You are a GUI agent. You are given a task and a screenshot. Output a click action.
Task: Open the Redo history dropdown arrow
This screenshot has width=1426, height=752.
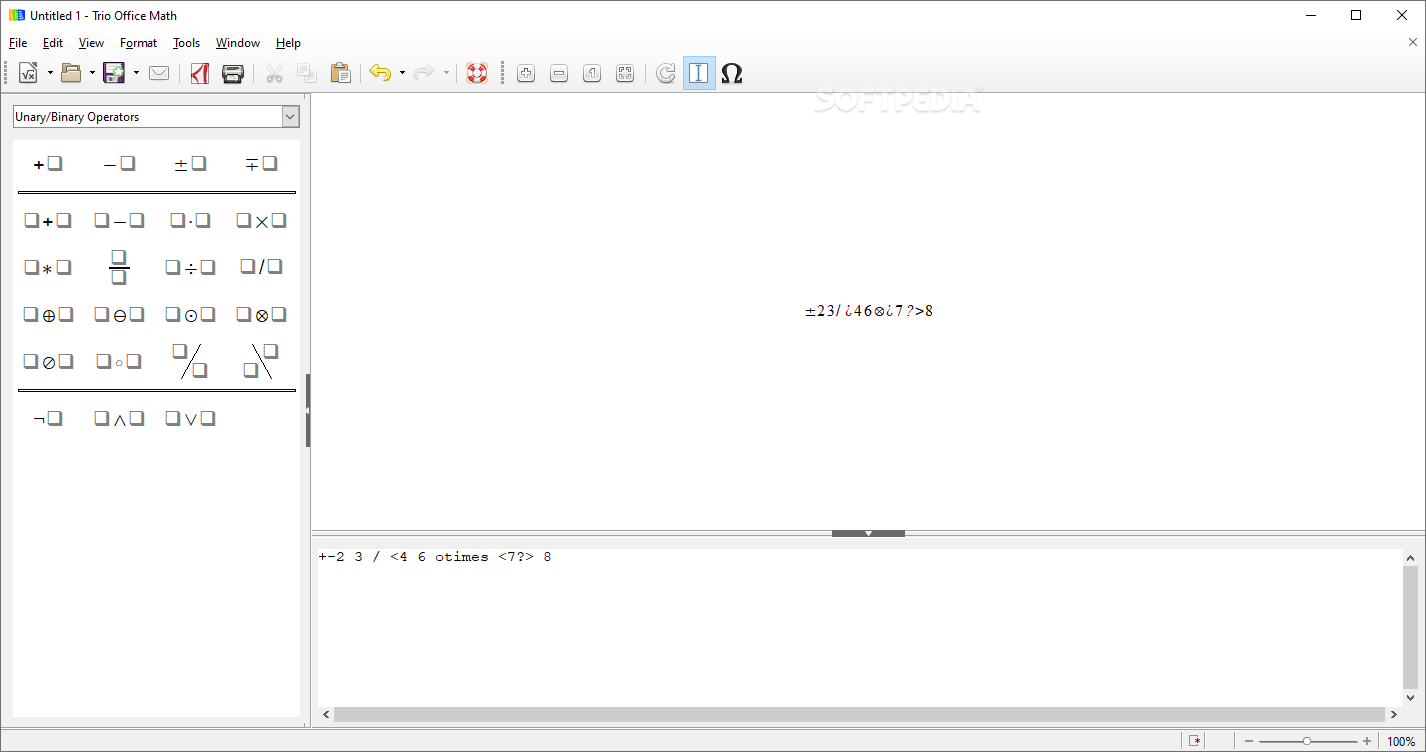click(446, 73)
